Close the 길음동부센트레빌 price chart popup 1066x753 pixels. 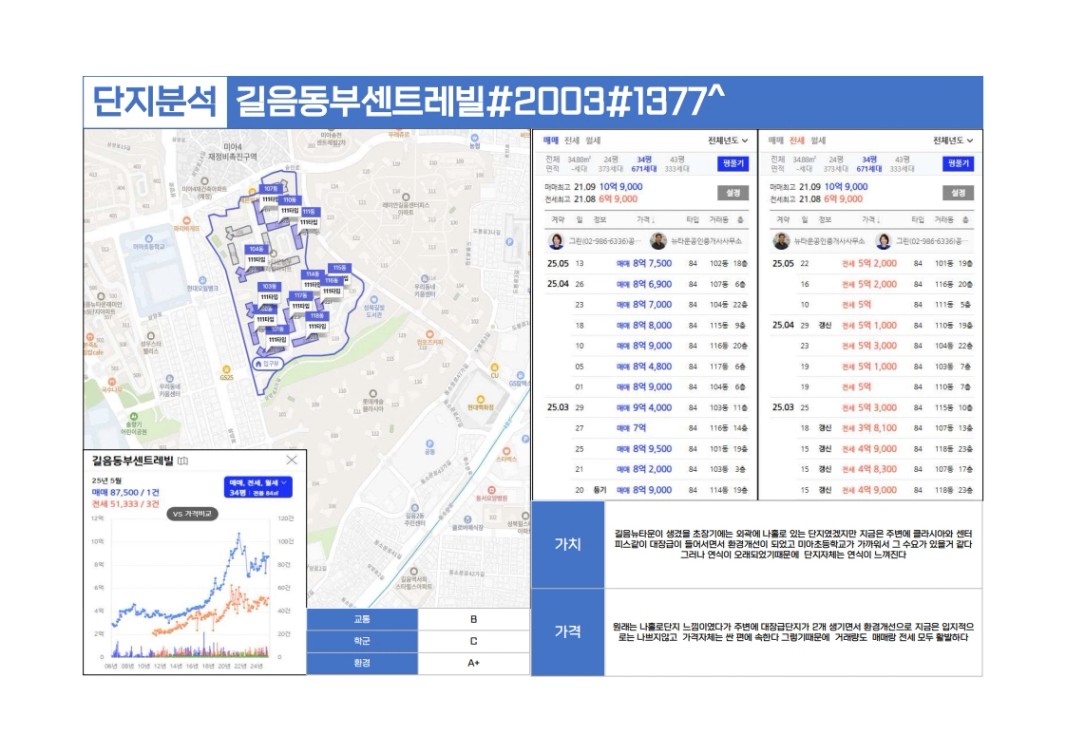(291, 460)
